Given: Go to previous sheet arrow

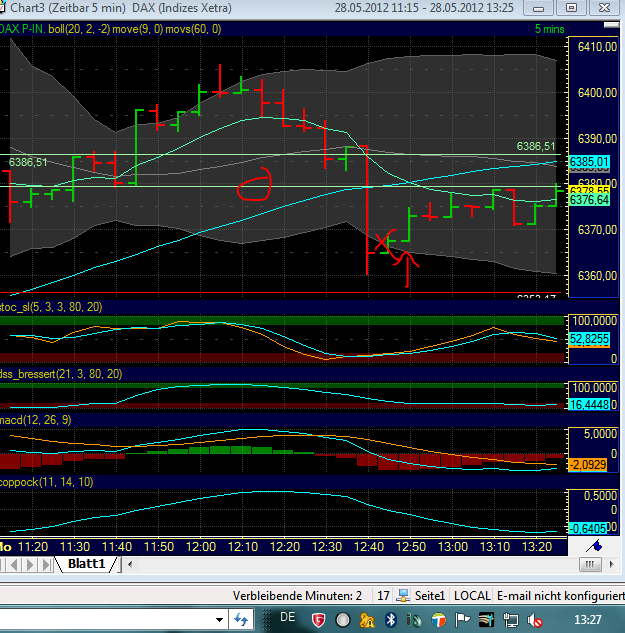Looking at the screenshot, I should click(x=14, y=564).
